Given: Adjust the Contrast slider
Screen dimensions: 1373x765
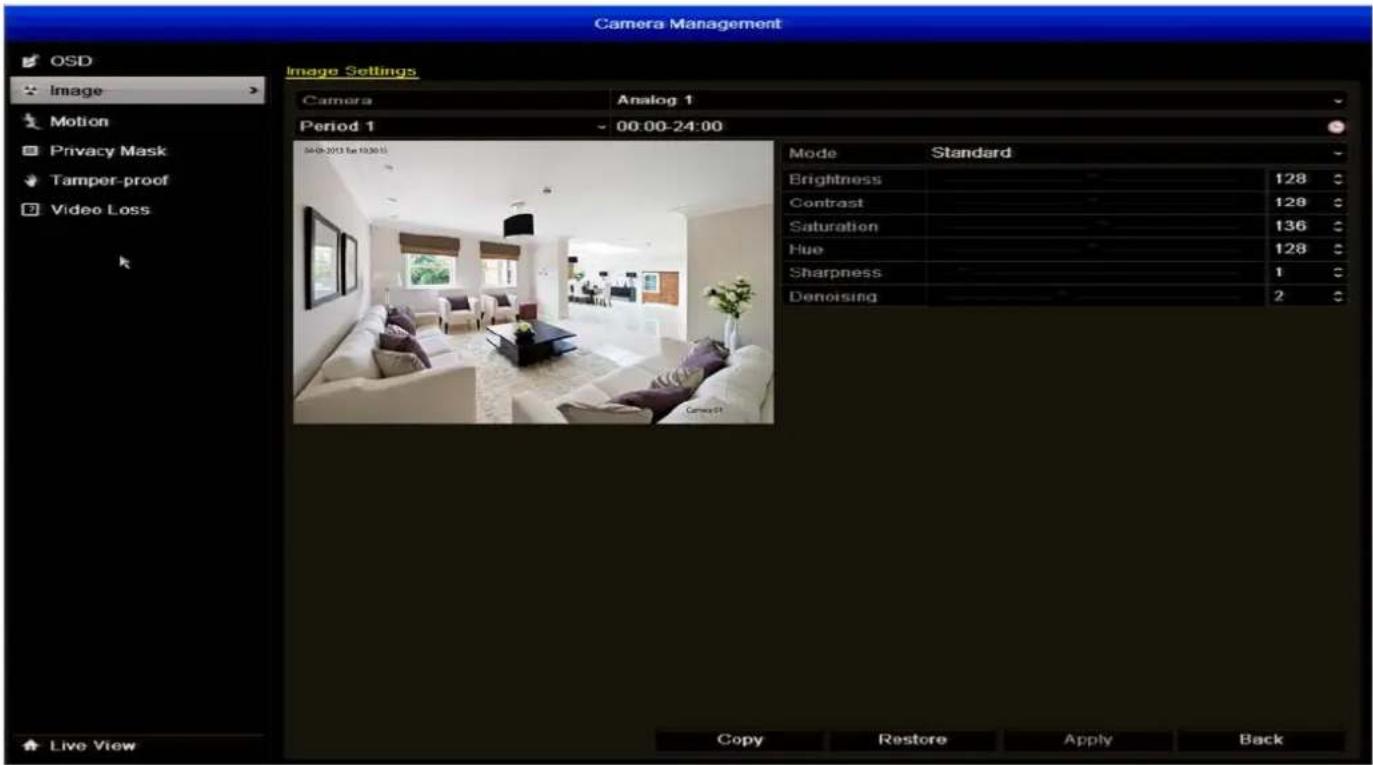Looking at the screenshot, I should (1095, 202).
